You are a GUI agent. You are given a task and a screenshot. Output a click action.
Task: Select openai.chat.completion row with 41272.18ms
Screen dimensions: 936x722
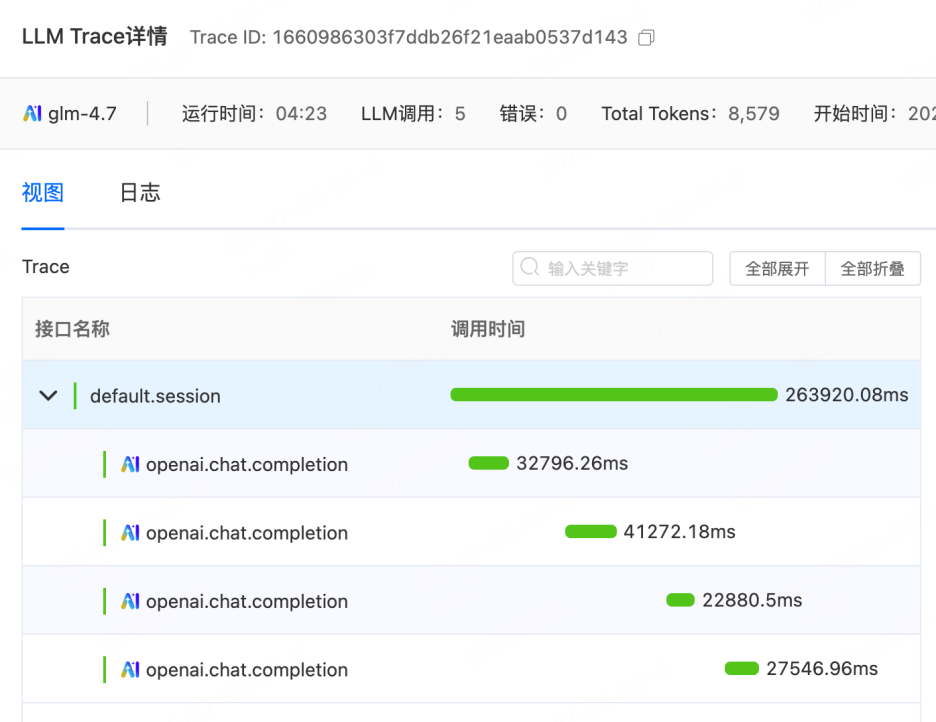point(471,532)
